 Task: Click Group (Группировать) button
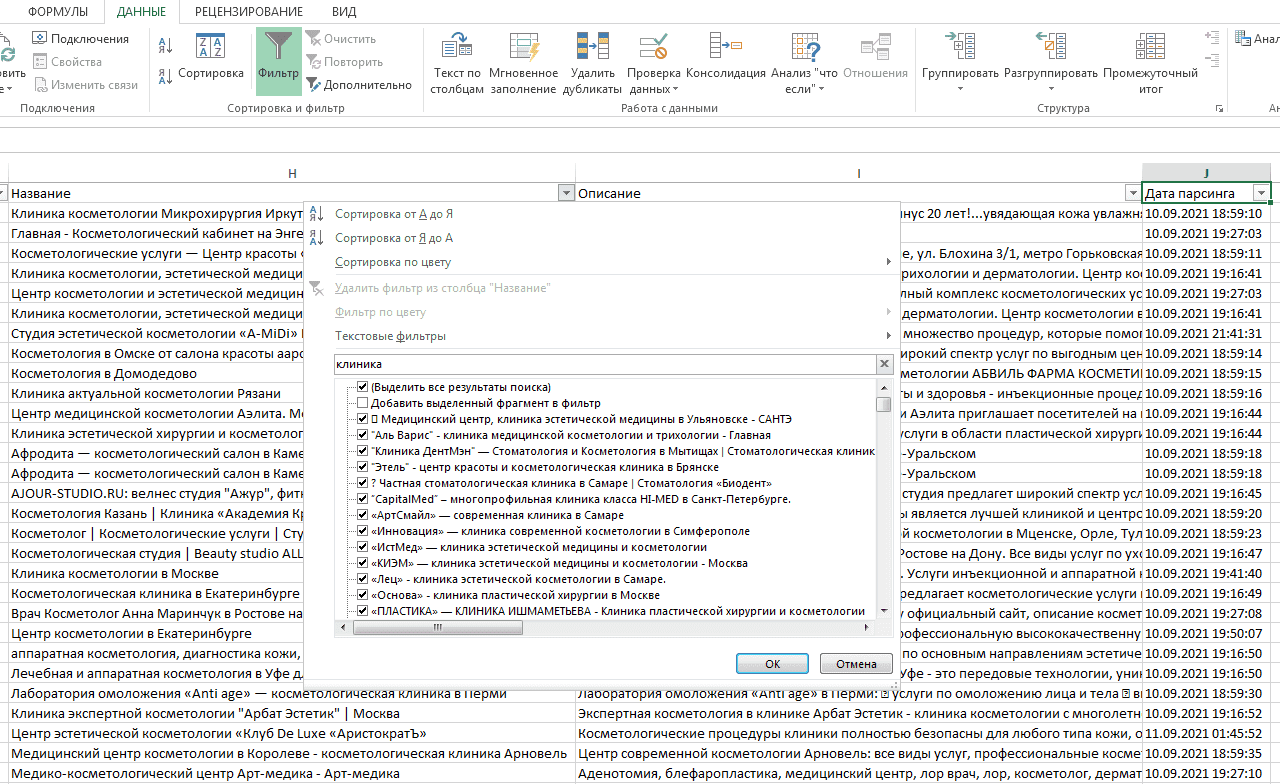coord(960,62)
